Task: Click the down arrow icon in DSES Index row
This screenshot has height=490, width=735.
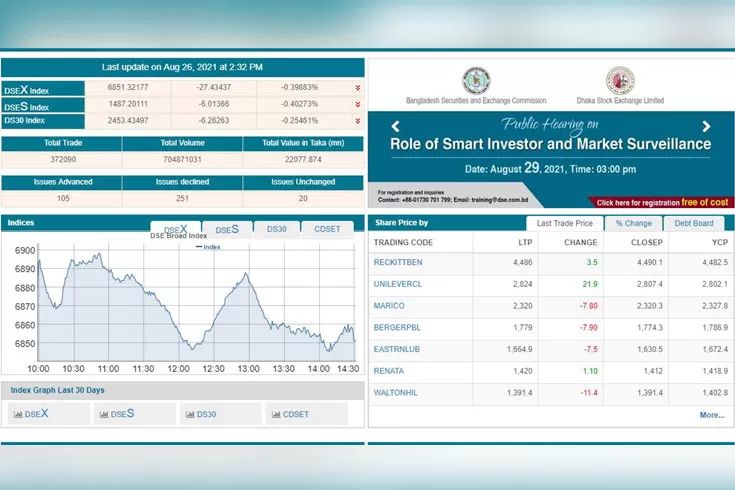Action: (358, 104)
